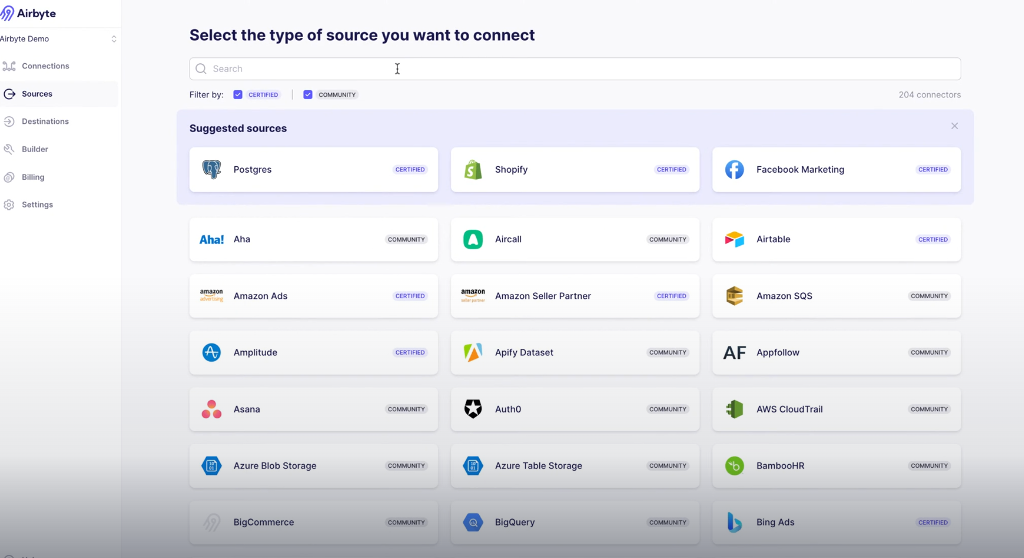The width and height of the screenshot is (1024, 558).
Task: Choose the Facebook Marketing source card
Action: (837, 169)
